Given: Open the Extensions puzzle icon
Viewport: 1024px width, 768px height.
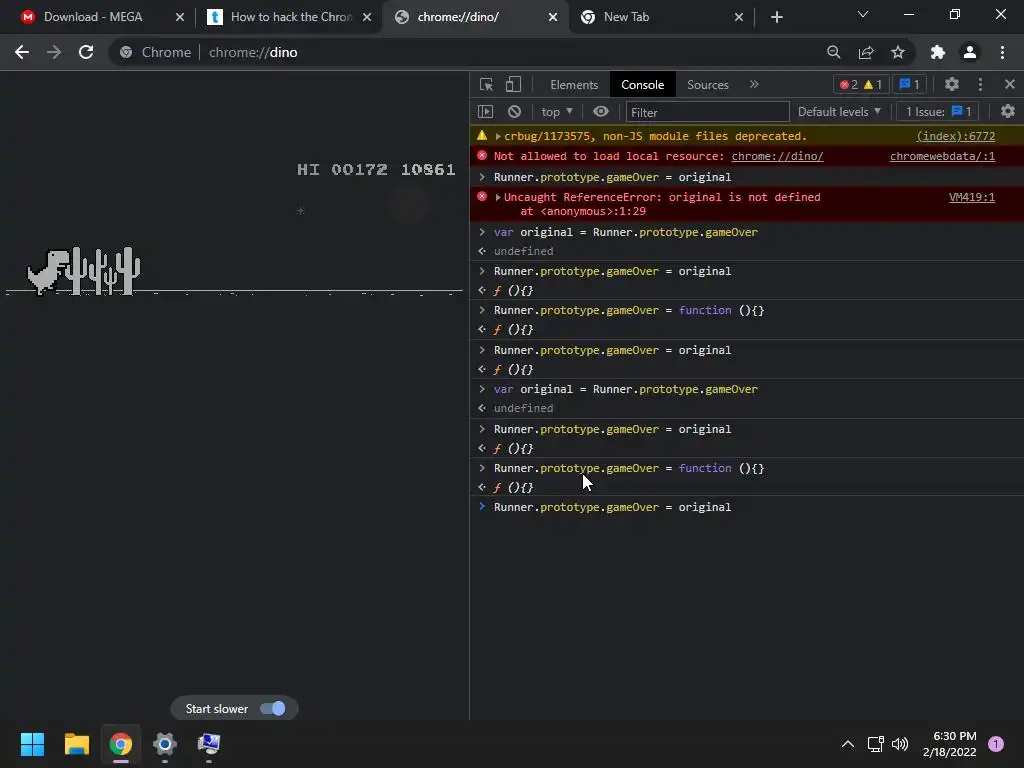Looking at the screenshot, I should coord(938,52).
